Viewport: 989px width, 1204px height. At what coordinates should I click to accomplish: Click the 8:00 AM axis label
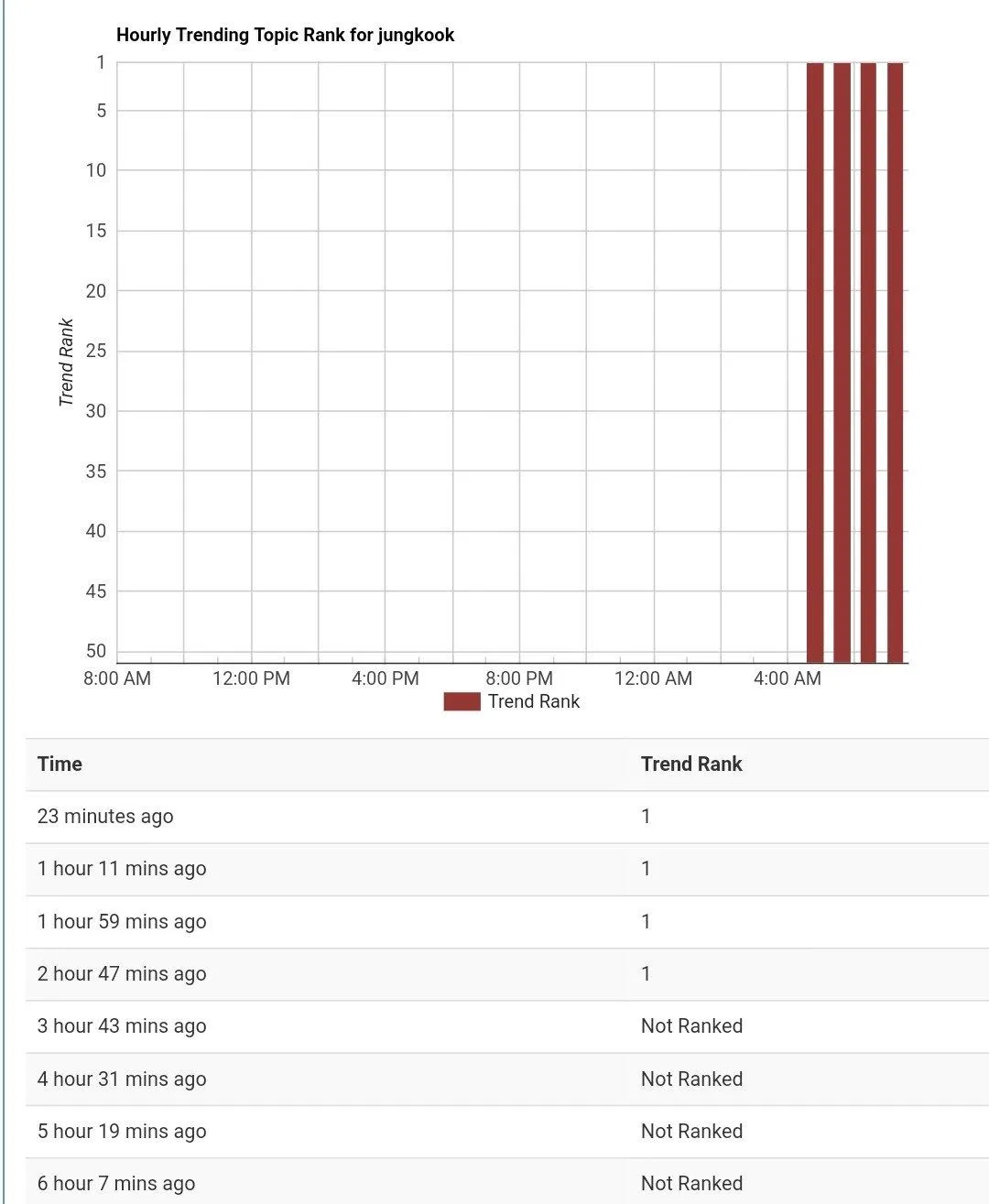[x=117, y=678]
